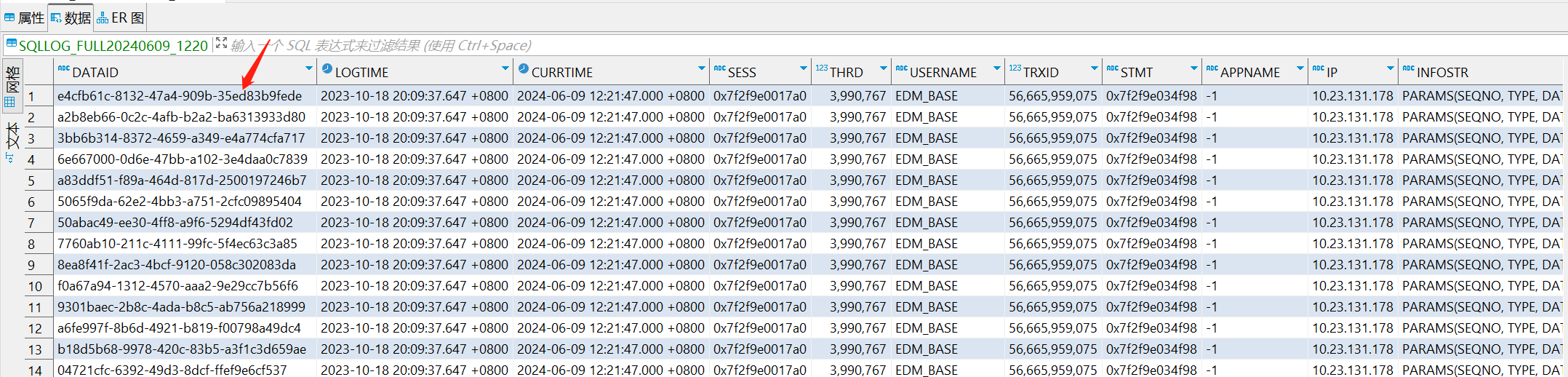Open the SESS column filter dropdown arrow

(x=804, y=69)
